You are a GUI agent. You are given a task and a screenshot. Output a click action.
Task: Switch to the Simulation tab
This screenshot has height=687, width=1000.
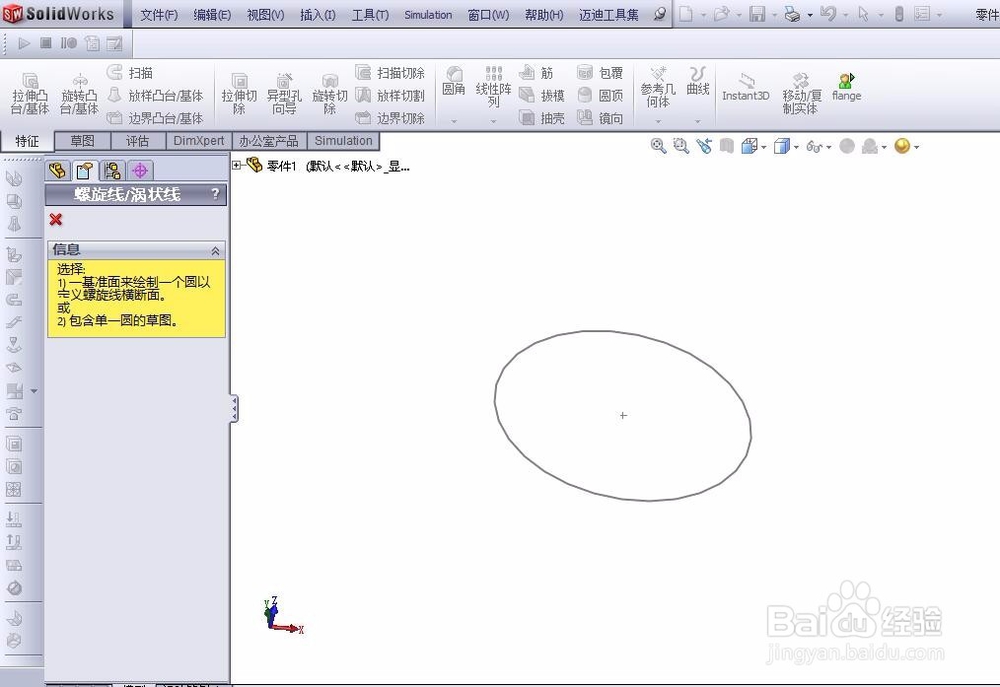click(x=343, y=140)
